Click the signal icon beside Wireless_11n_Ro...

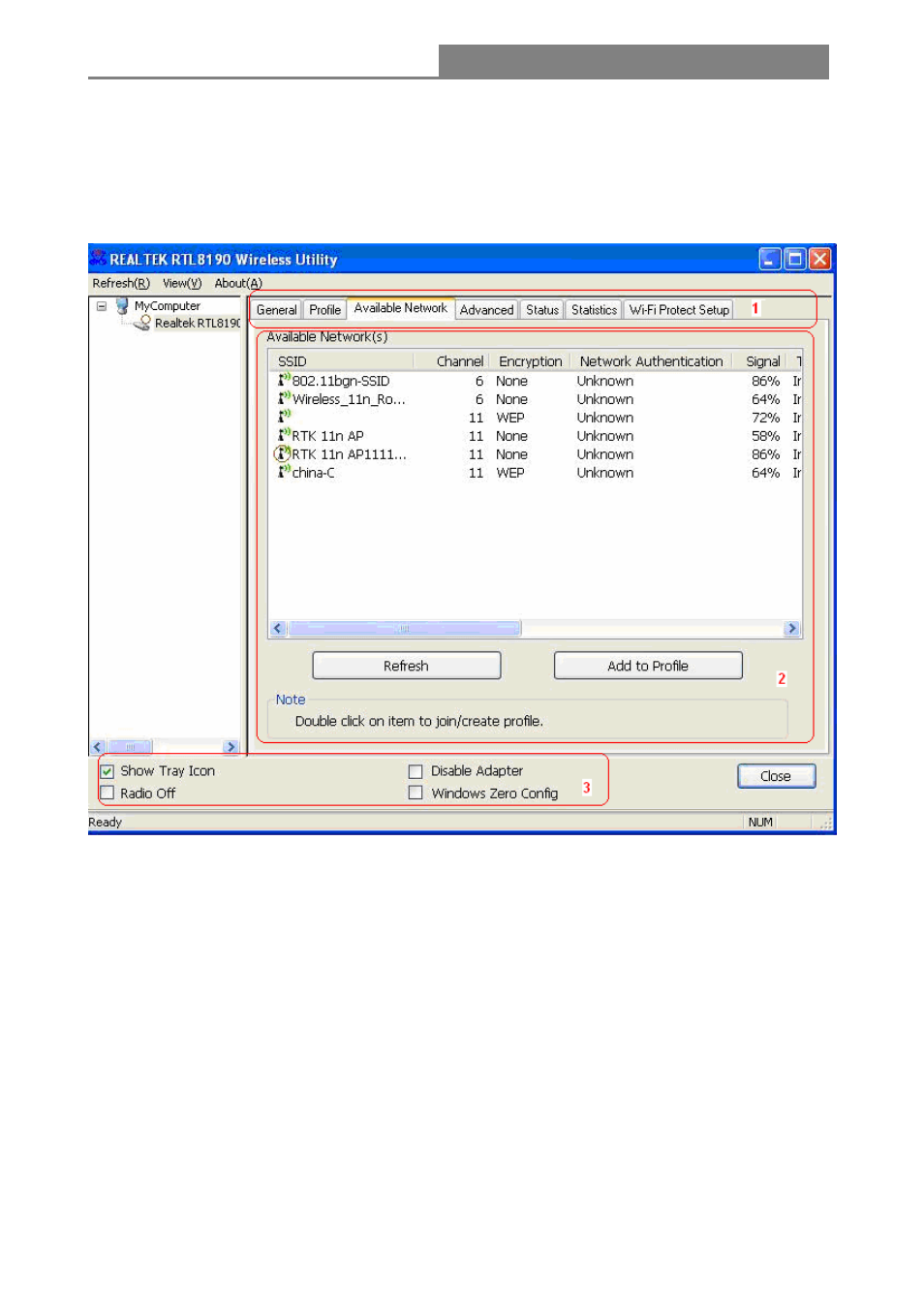(284, 398)
